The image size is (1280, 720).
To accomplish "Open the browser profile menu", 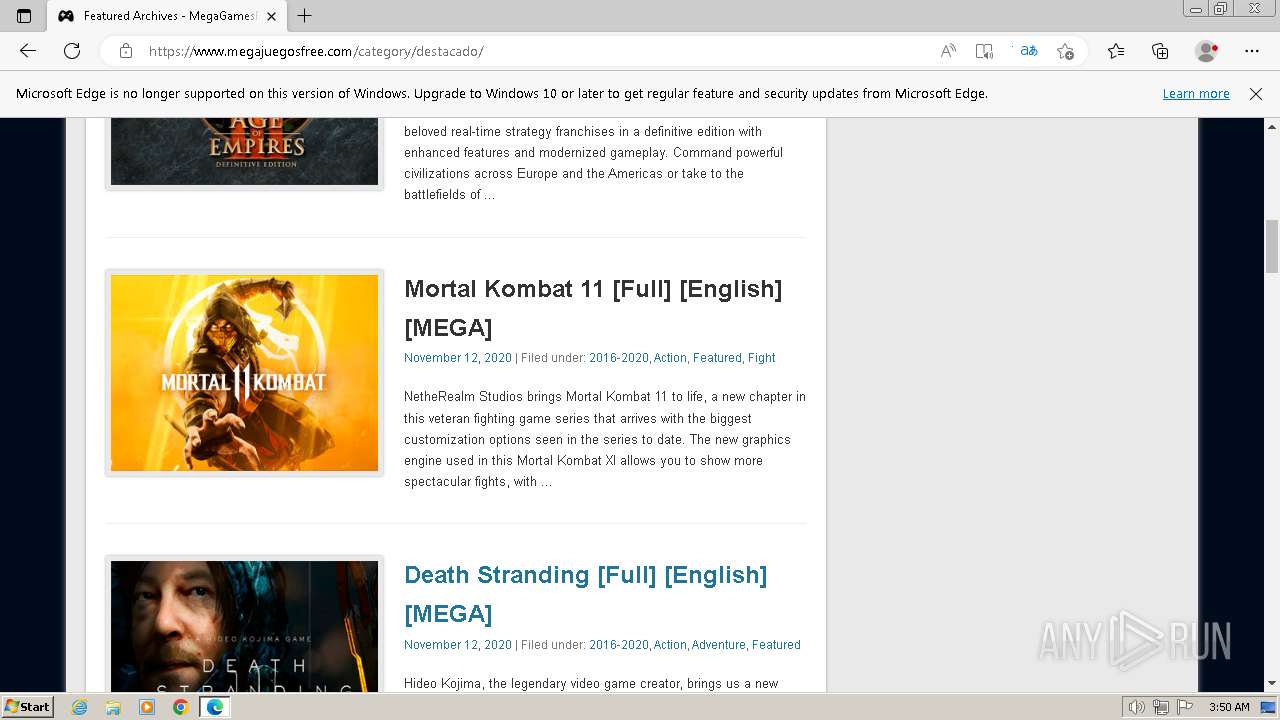I will [1206, 51].
